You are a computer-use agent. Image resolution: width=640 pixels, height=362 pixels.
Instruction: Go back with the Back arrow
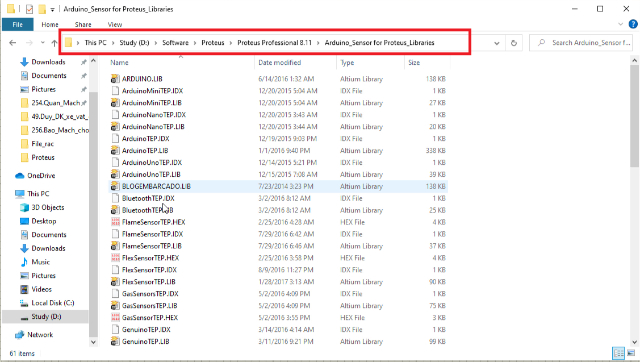pos(13,42)
